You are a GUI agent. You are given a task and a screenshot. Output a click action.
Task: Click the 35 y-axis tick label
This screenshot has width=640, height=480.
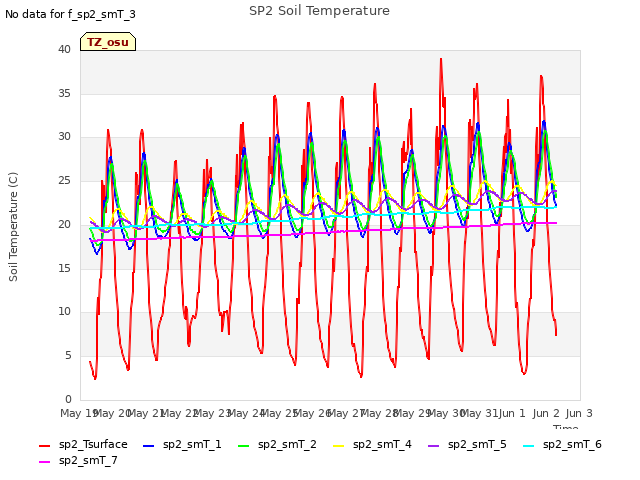point(64,93)
